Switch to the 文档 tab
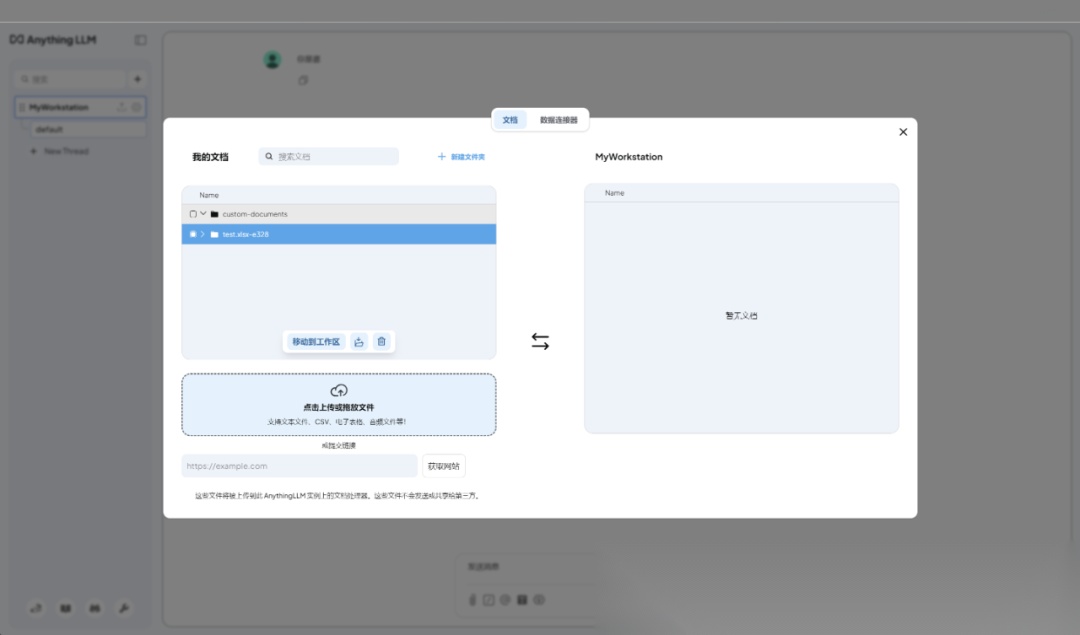Image resolution: width=1080 pixels, height=635 pixels. click(510, 120)
